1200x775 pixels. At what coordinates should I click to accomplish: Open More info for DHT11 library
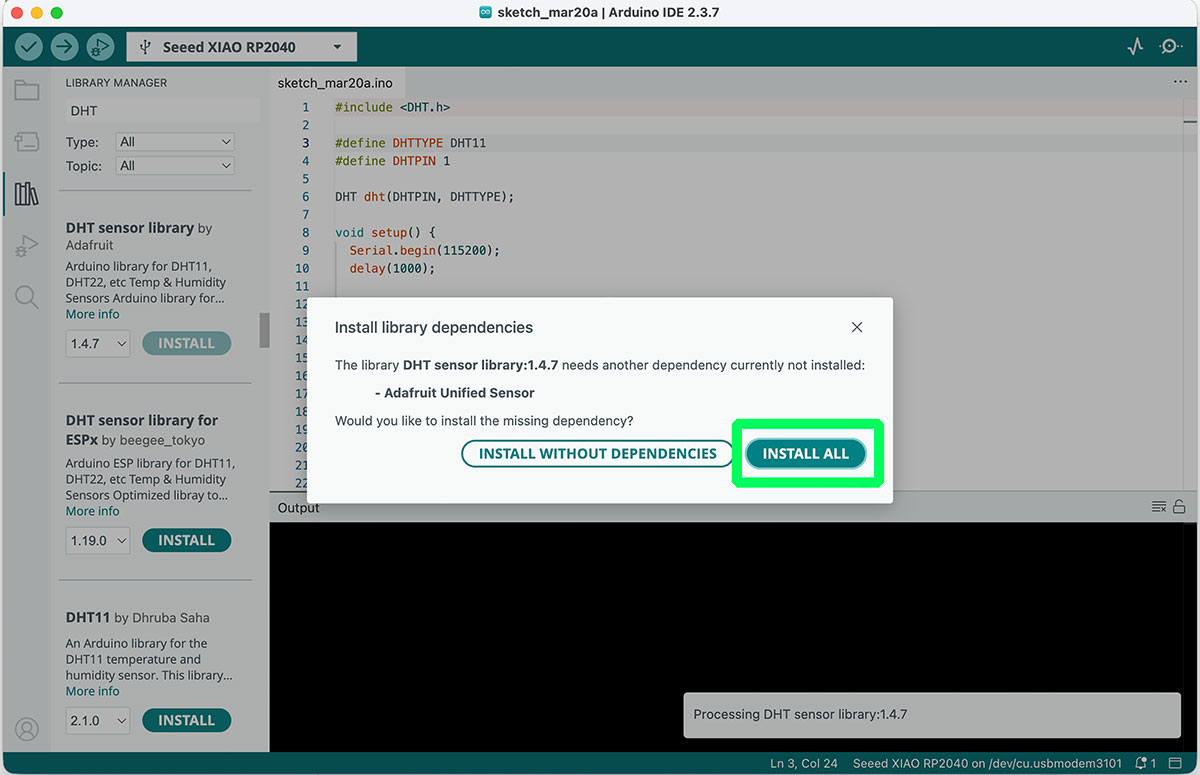pyautogui.click(x=93, y=691)
